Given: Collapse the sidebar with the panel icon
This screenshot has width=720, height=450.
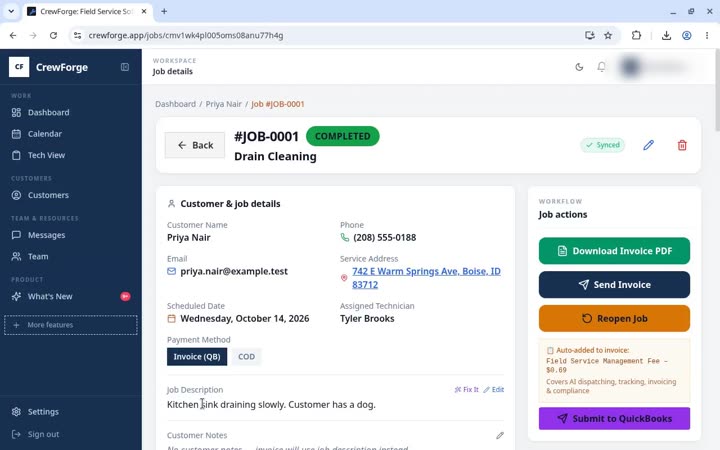Looking at the screenshot, I should 125,67.
